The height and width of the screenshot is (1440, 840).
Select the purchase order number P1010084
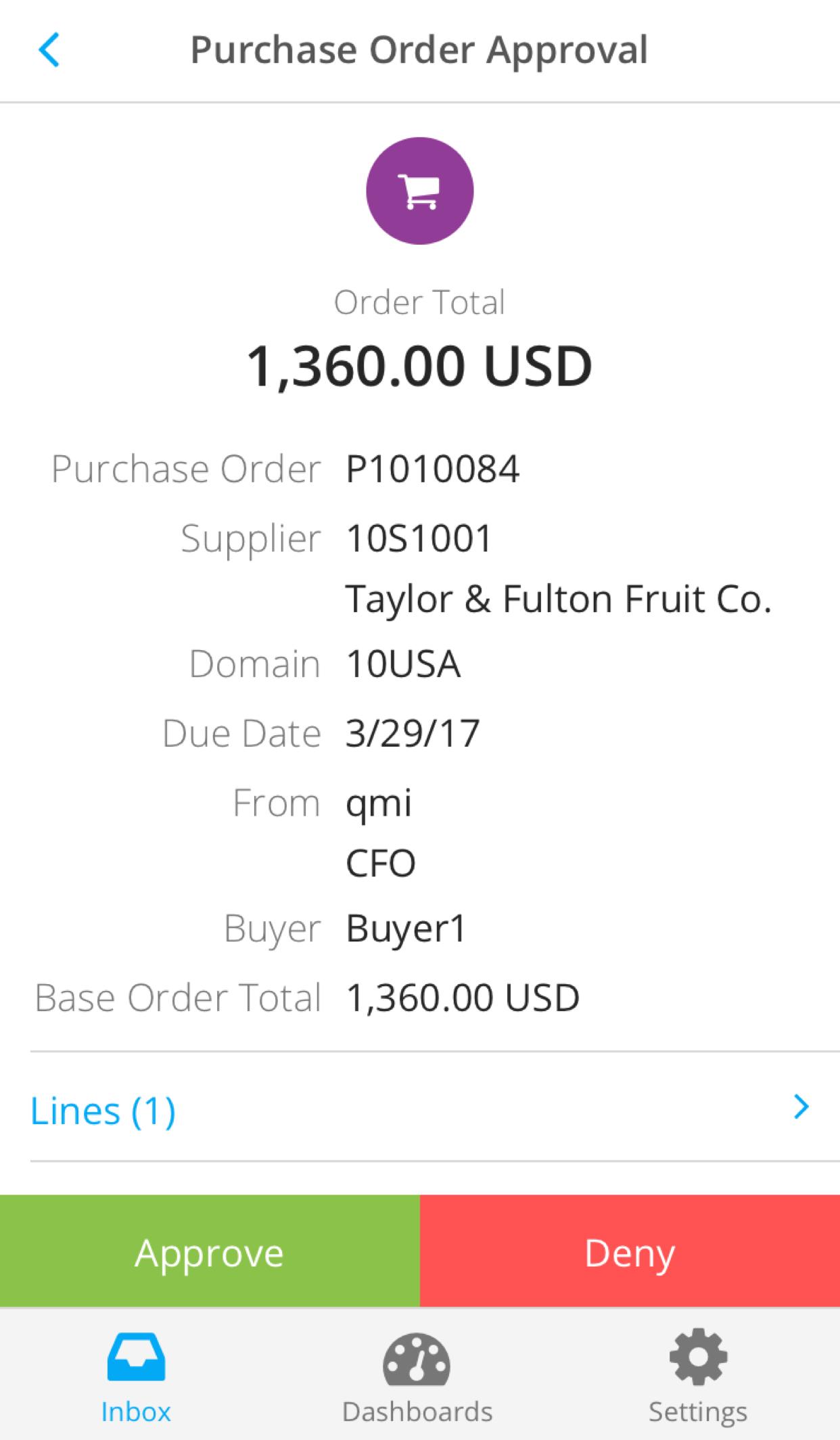tap(433, 469)
